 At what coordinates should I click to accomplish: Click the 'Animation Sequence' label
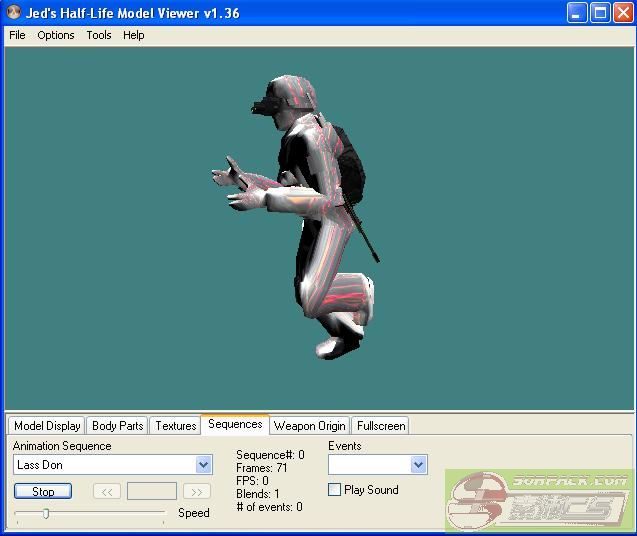point(62,446)
